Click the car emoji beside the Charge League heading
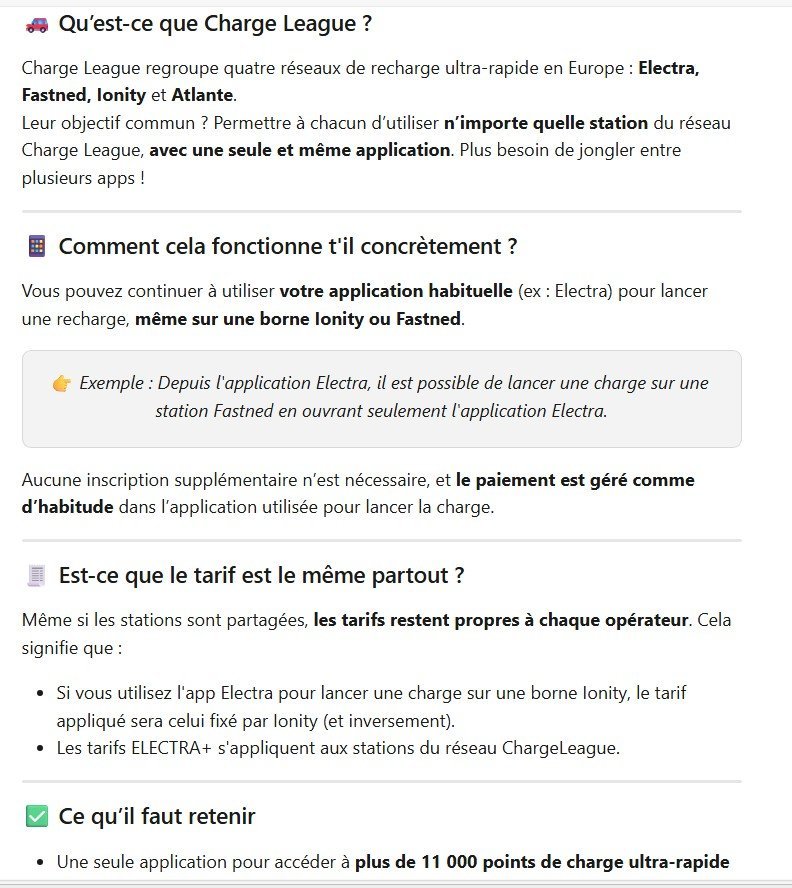792x888 pixels. (x=36, y=24)
